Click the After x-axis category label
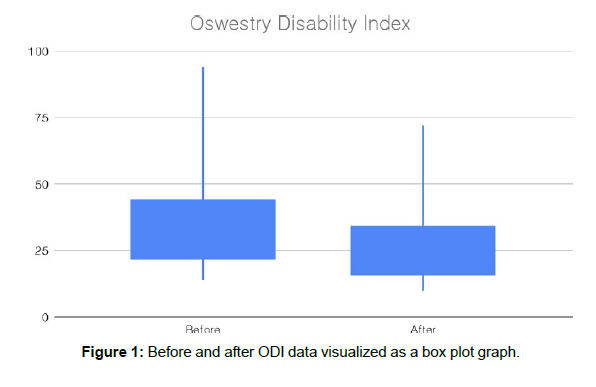Viewport: 596px width, 387px height. (423, 329)
